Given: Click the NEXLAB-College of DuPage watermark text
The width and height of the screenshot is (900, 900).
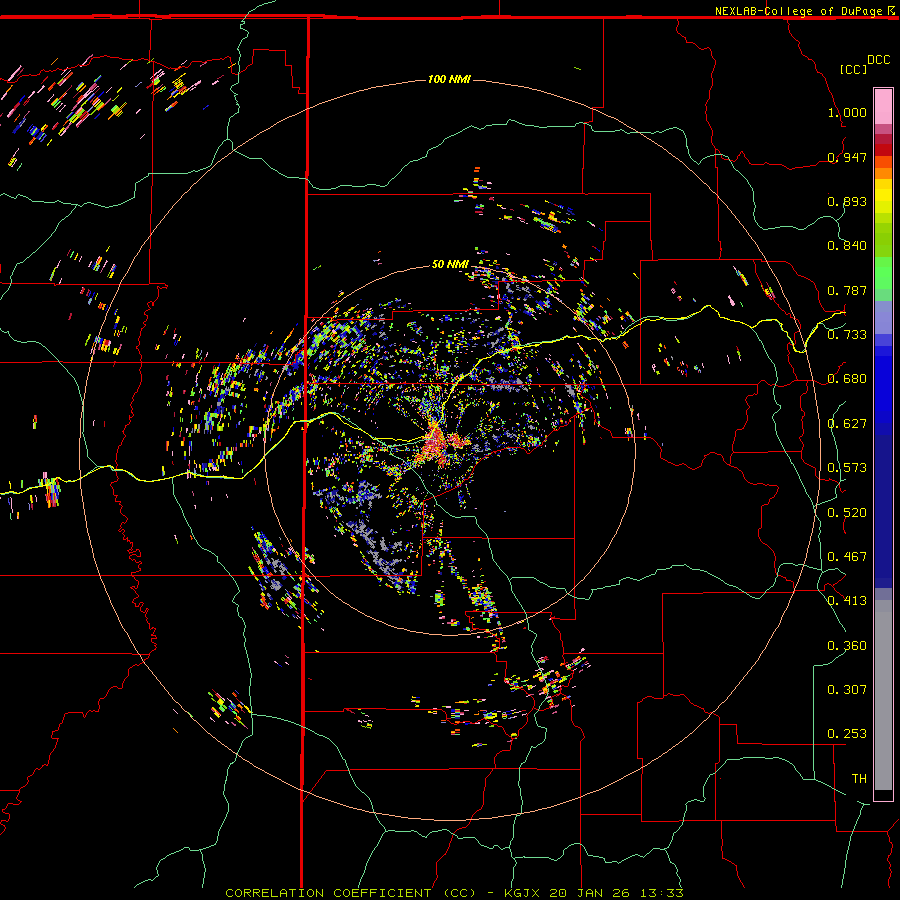Looking at the screenshot, I should pos(798,11).
